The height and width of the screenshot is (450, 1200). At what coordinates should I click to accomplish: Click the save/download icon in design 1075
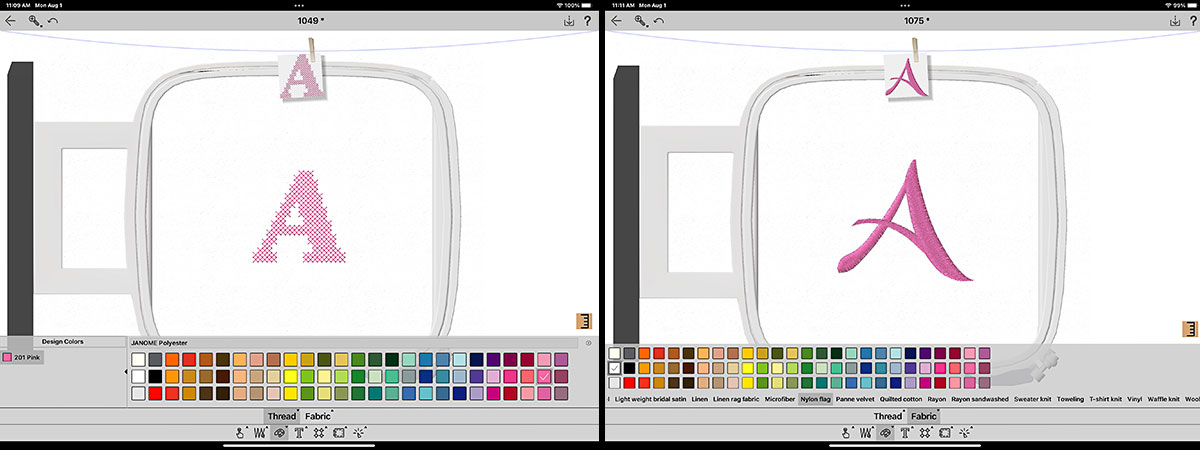click(1169, 20)
